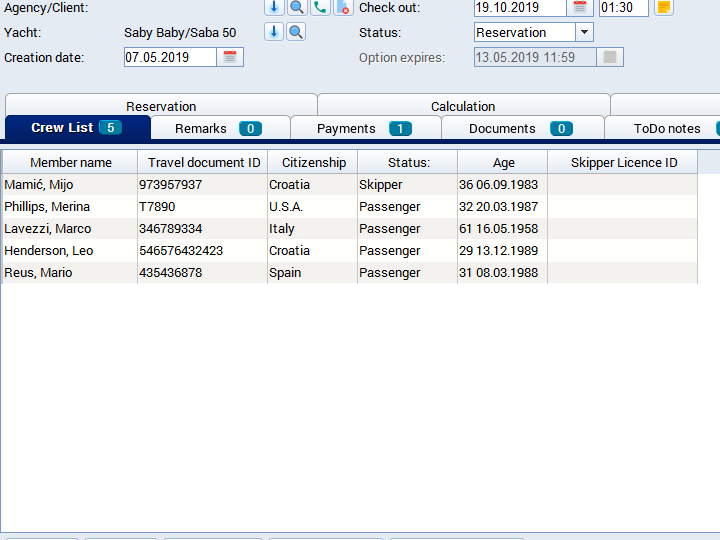720x540 pixels.
Task: Click the Yacht row blue down-arrow icon
Action: (274, 32)
